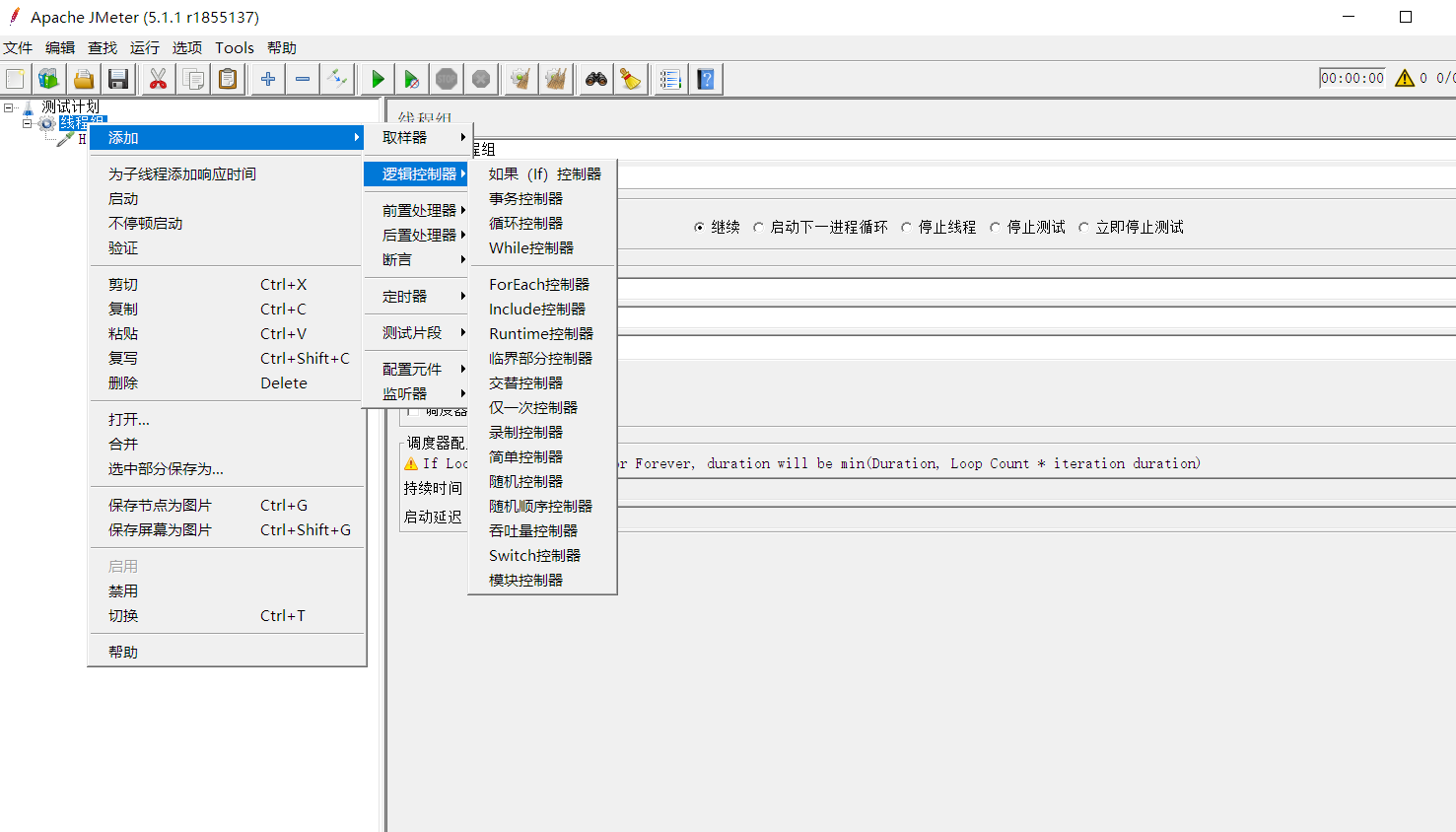Click the 测试计划 flask icon in tree
This screenshot has height=832, width=1456.
click(x=29, y=107)
